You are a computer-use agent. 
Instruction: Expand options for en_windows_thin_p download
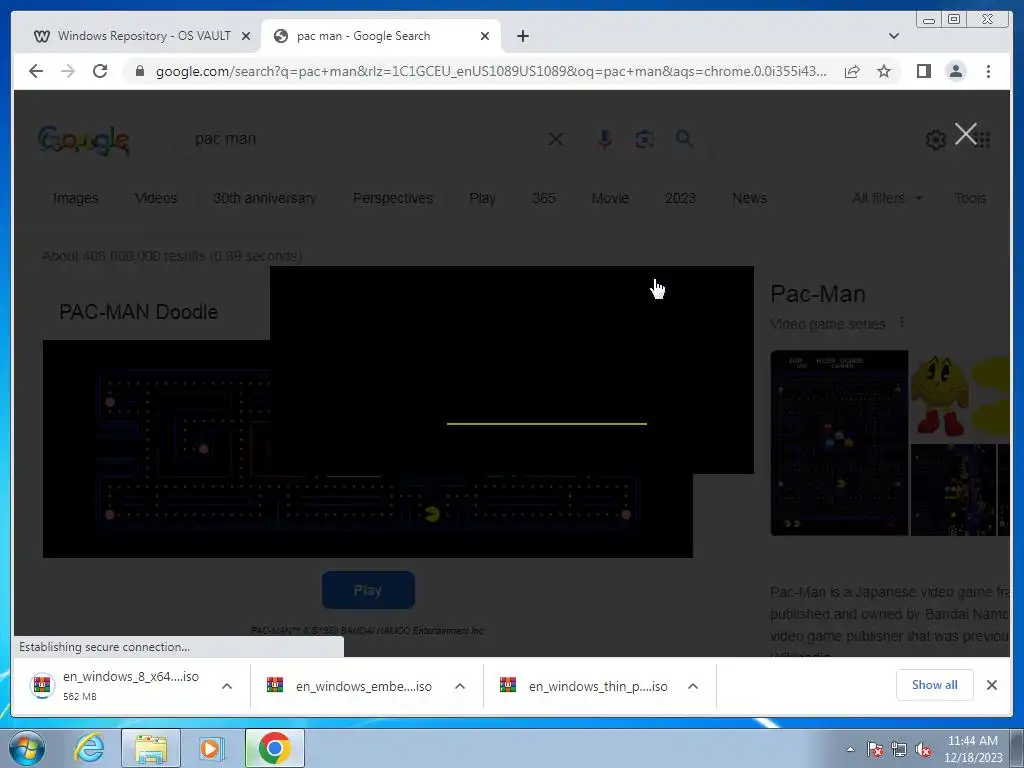pos(693,686)
